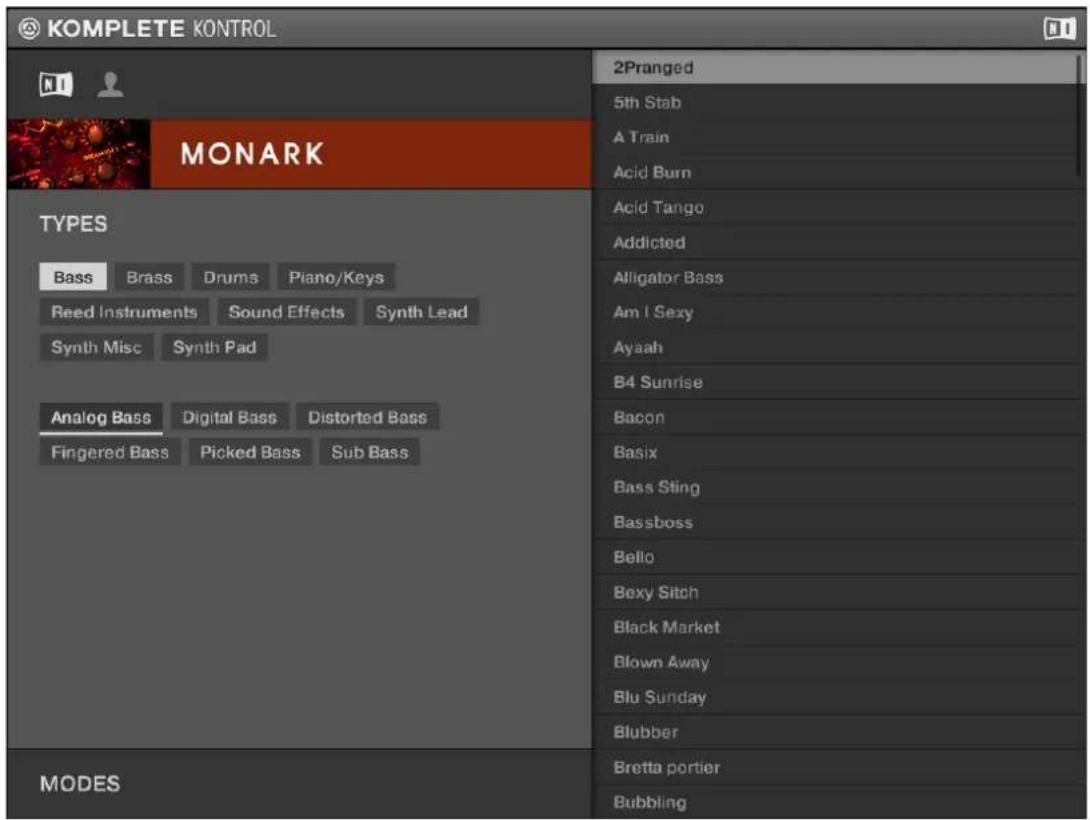The width and height of the screenshot is (1090, 820).
Task: Click the Komplete Kontrol logo icon
Action: (x=29, y=28)
